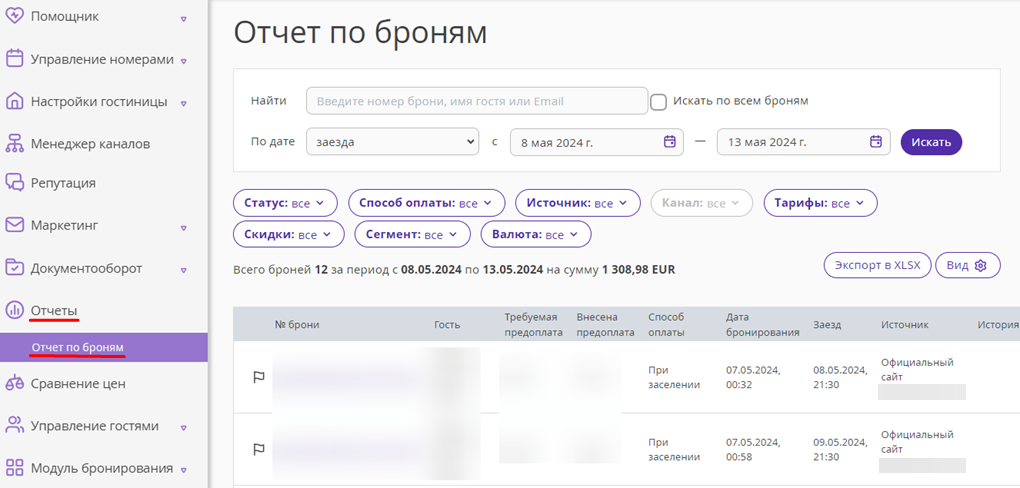This screenshot has height=488, width=1020.
Task: Expand the Управление гостями submenu arrow
Action: coord(183,428)
